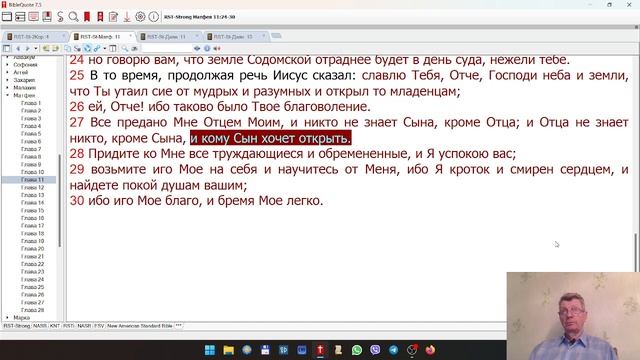Open Windows Start menu
Screen dimensions: 640x360
pos(210,350)
